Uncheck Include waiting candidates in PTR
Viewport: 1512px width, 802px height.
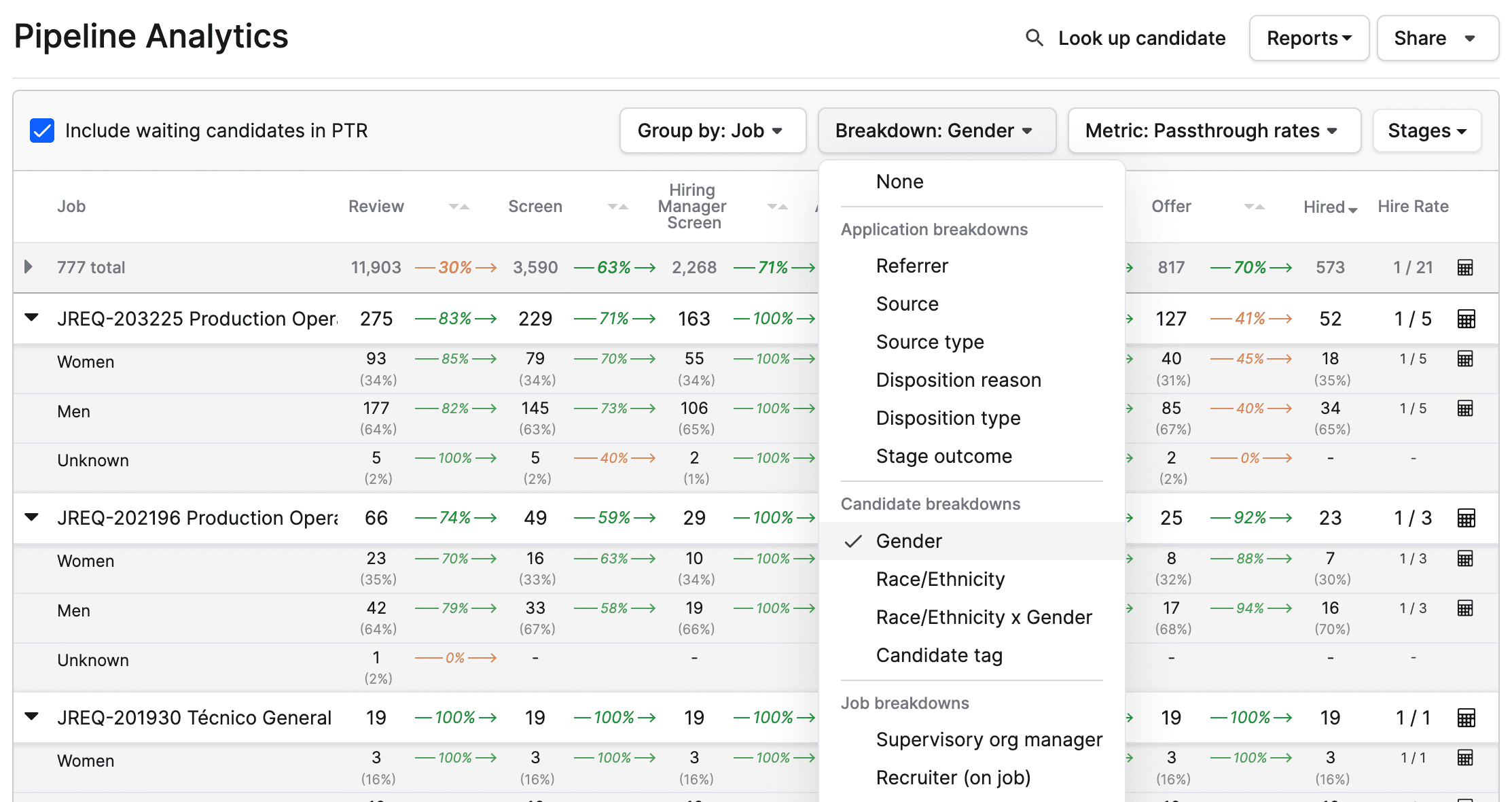pyautogui.click(x=42, y=130)
